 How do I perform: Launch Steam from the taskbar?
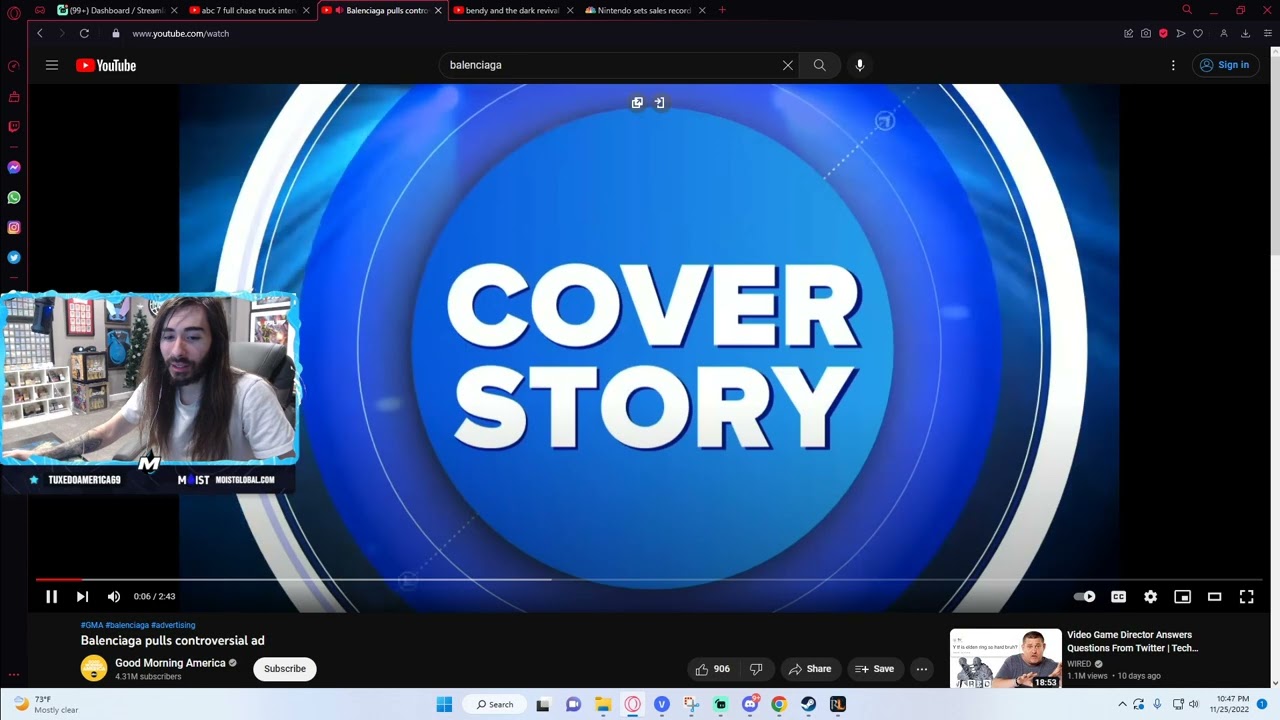pos(808,704)
